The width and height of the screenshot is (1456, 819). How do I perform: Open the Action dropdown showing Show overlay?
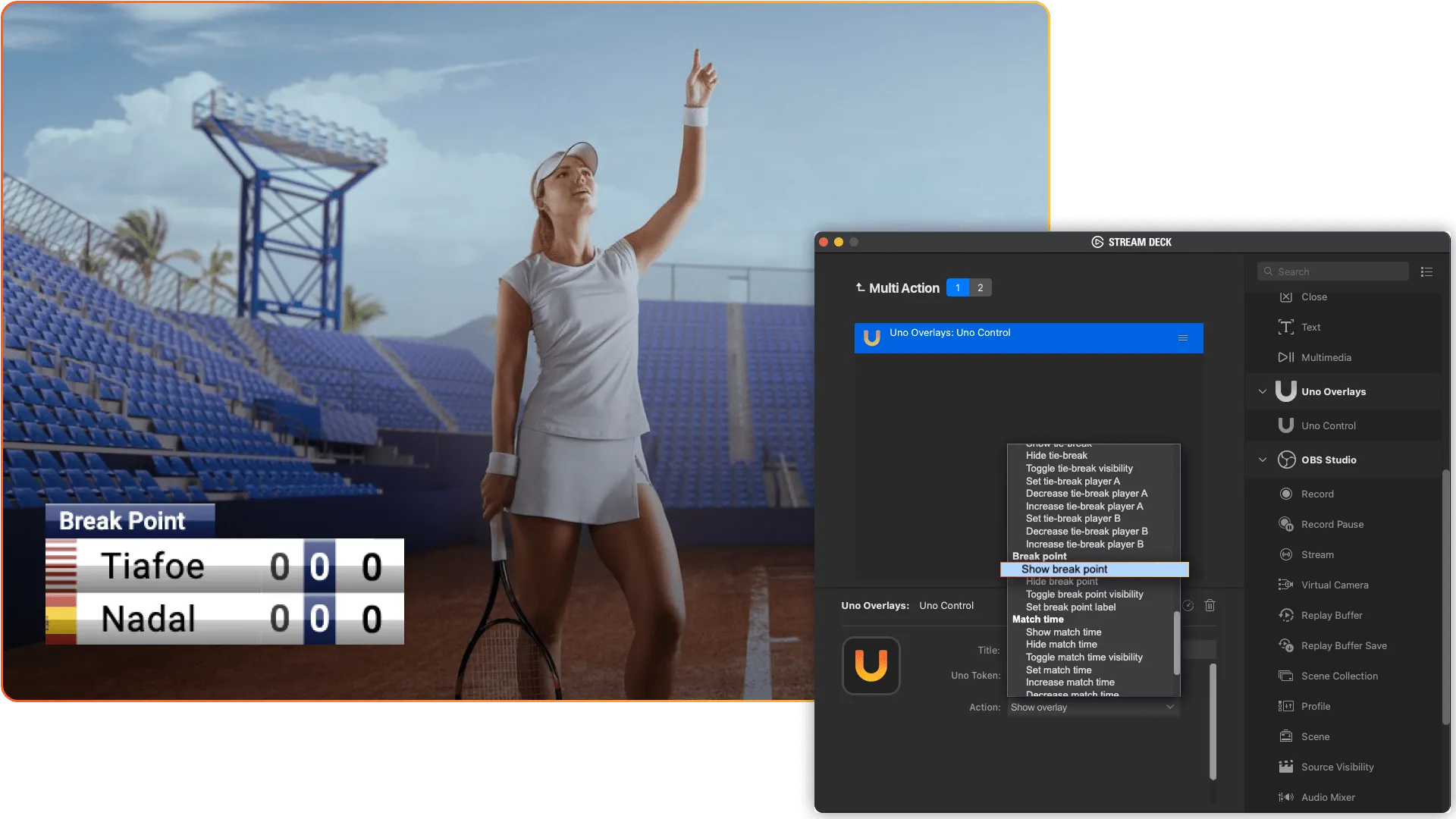[1093, 707]
